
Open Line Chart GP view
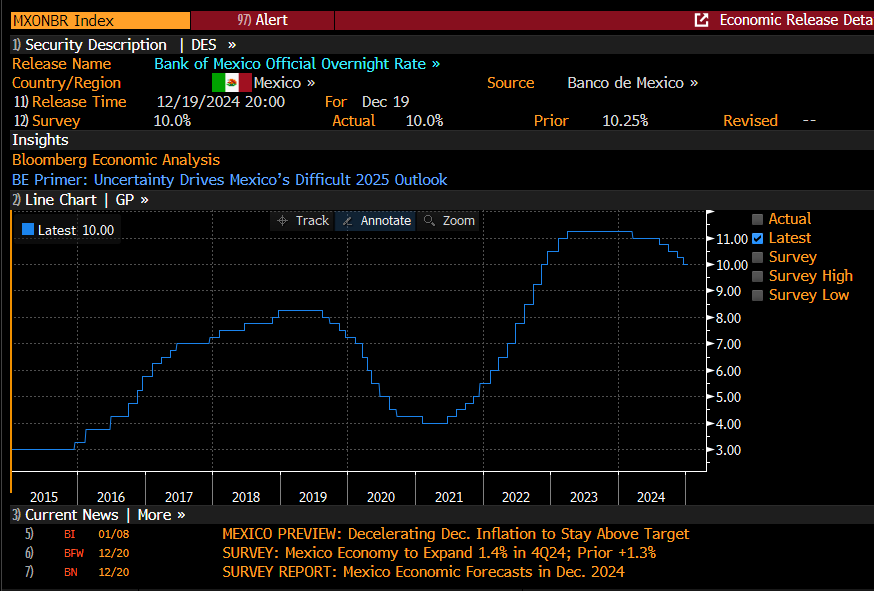point(80,200)
